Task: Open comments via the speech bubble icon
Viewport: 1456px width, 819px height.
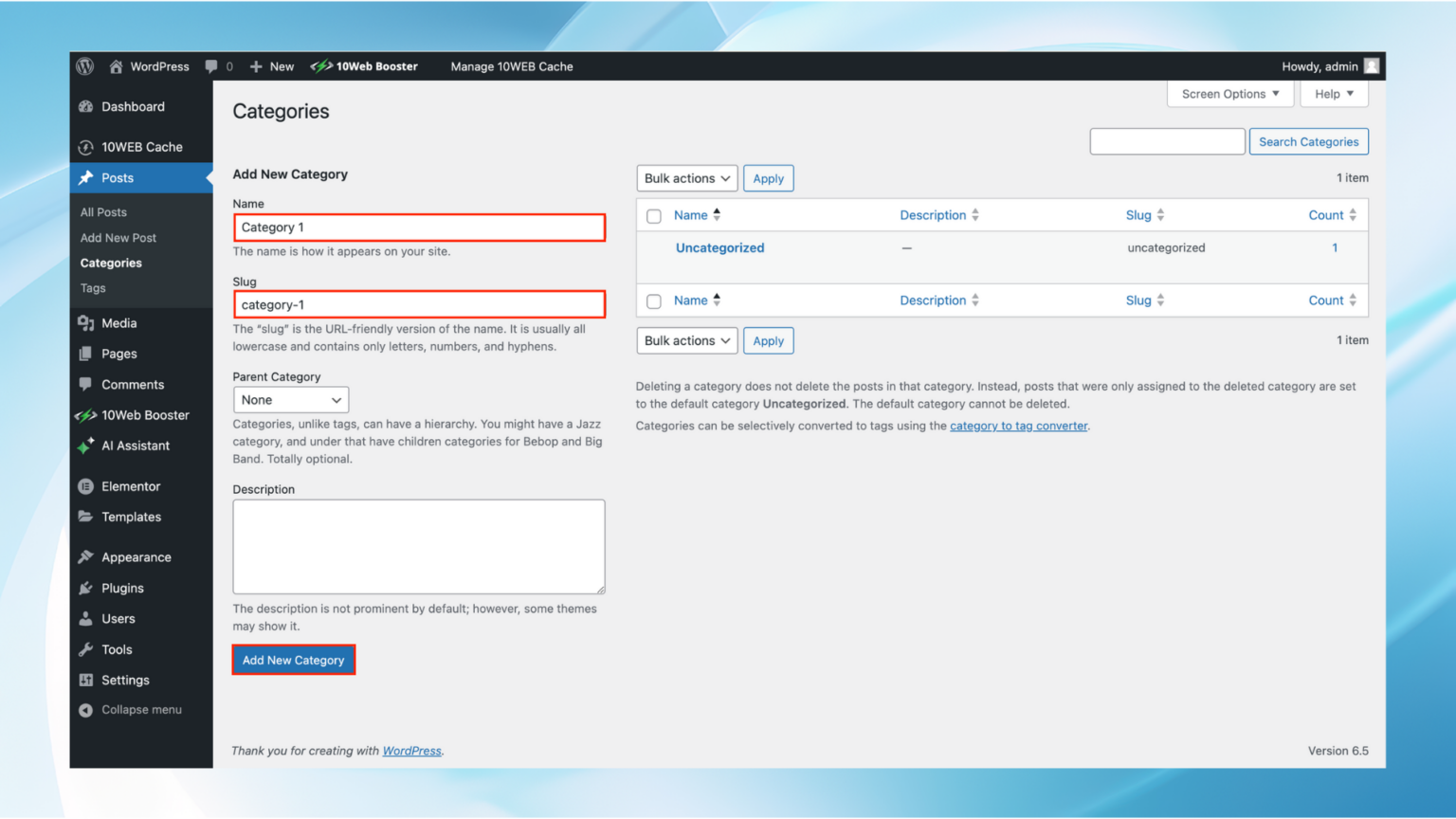Action: point(210,66)
